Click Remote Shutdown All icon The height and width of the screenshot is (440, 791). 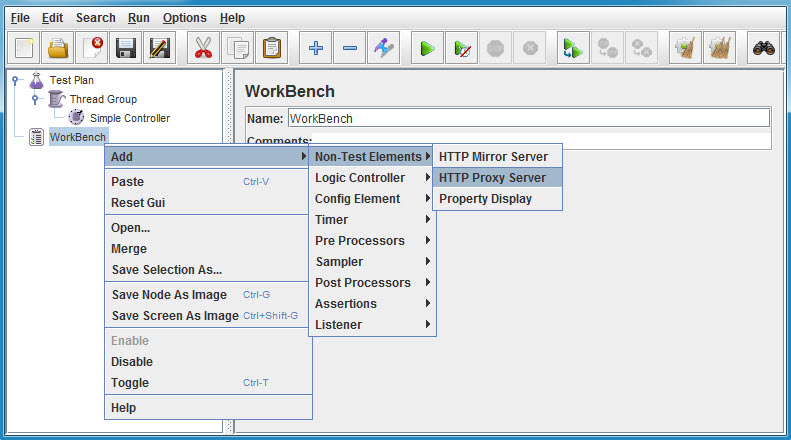point(641,48)
